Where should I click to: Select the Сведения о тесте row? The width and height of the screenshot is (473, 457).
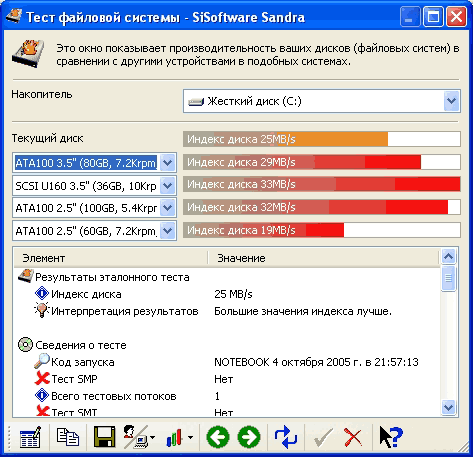tap(81, 345)
